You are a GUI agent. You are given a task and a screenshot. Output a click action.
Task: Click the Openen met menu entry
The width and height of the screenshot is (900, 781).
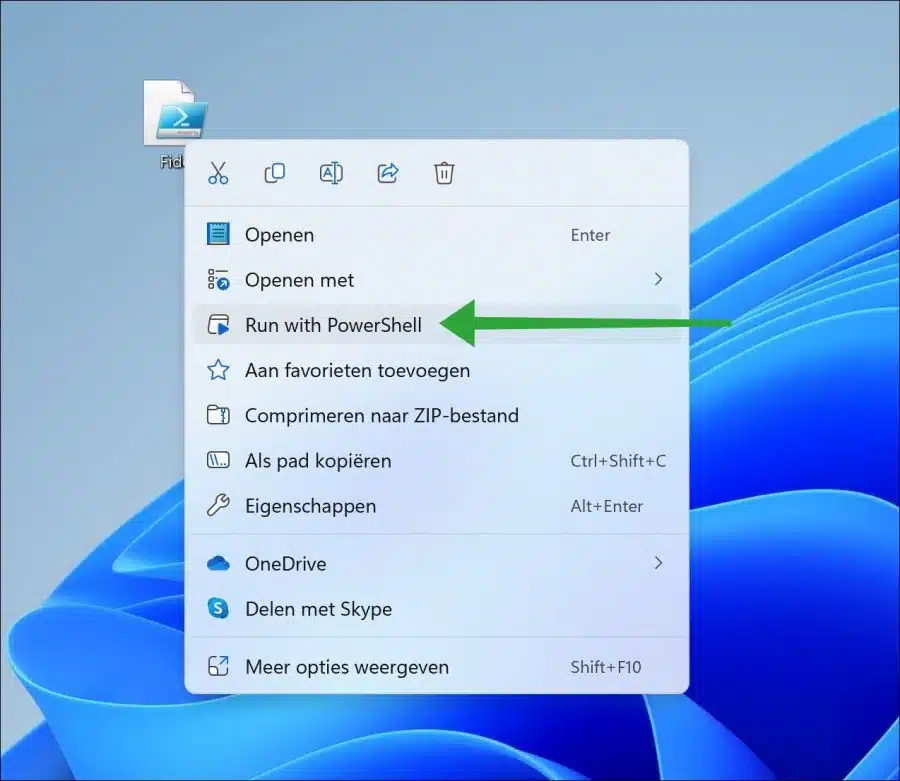pos(437,279)
